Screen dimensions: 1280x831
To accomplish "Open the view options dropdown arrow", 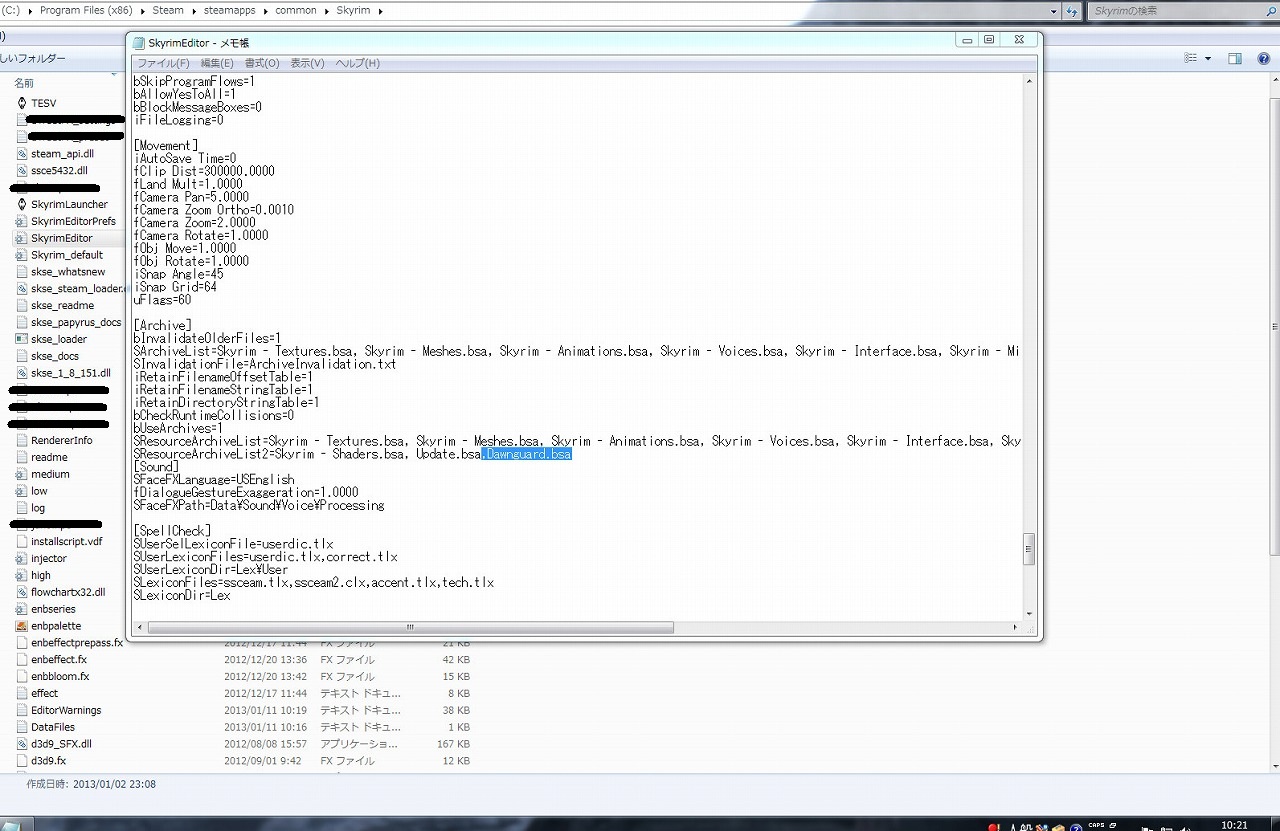I will [1208, 59].
